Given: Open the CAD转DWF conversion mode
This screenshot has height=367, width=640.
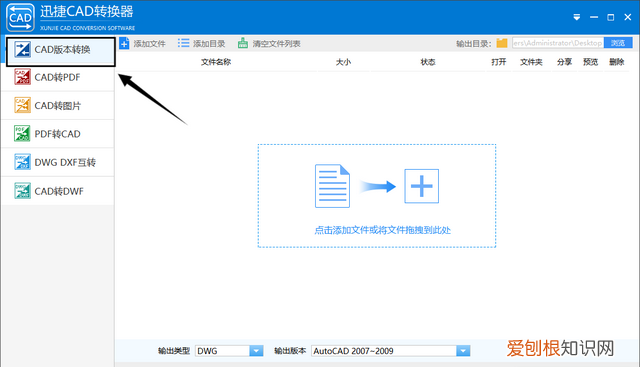Looking at the screenshot, I should tap(58, 191).
